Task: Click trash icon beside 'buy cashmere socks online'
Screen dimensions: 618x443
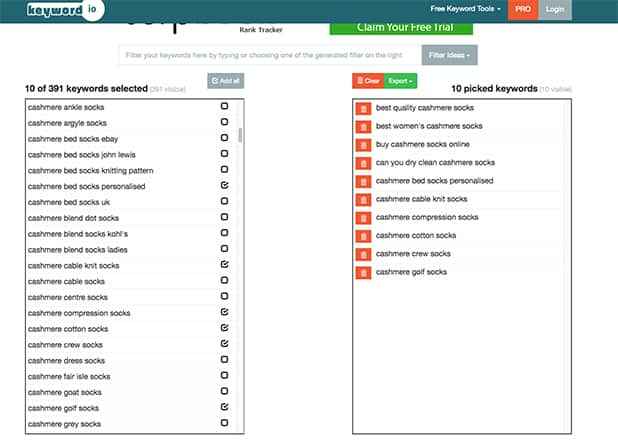Action: point(364,144)
